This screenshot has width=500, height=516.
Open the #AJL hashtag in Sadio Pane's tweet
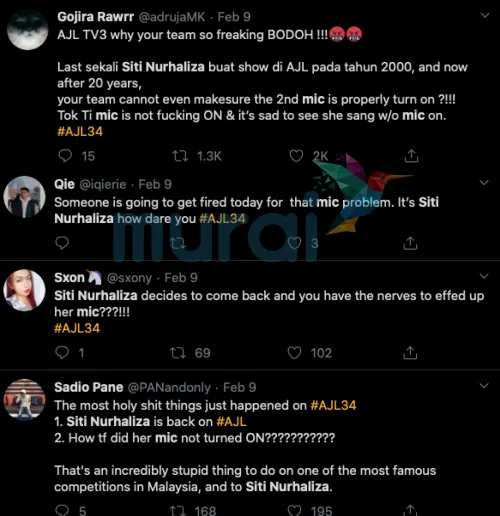[x=231, y=421]
